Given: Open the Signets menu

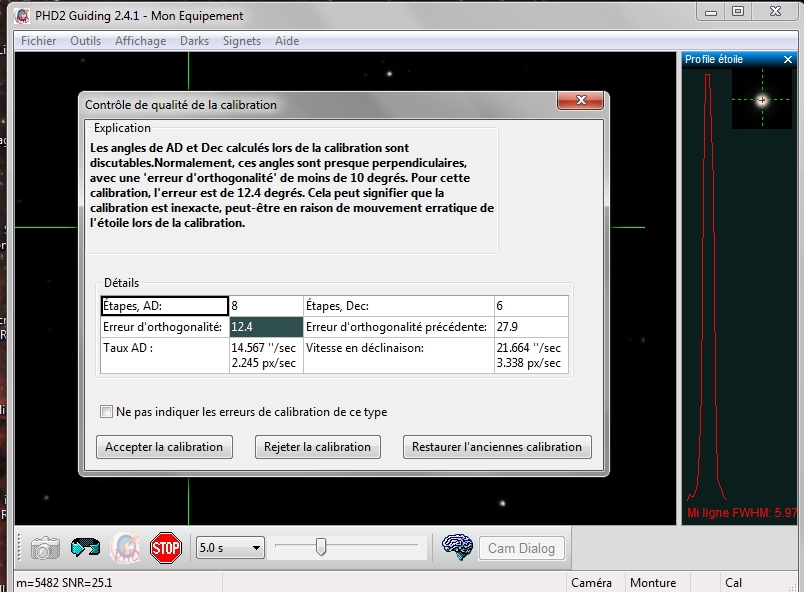Looking at the screenshot, I should (242, 41).
